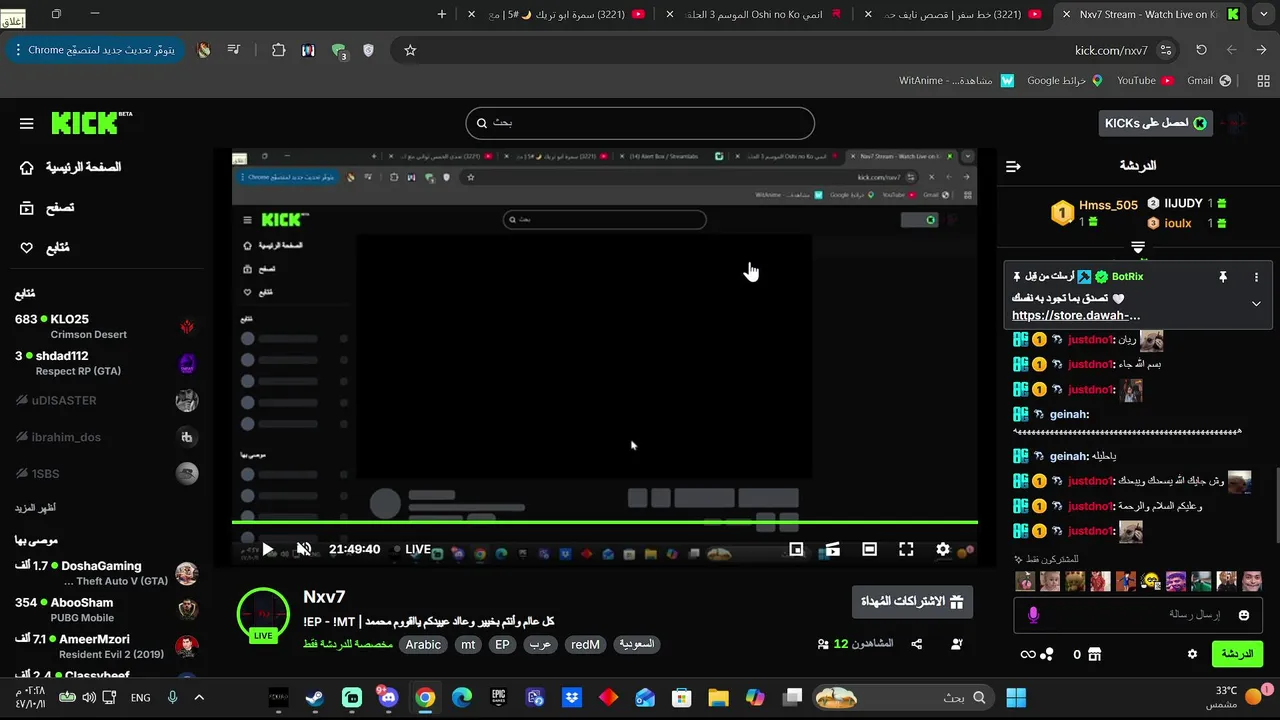Select offline channel ibrahim_dos
The height and width of the screenshot is (720, 1280).
pos(106,437)
